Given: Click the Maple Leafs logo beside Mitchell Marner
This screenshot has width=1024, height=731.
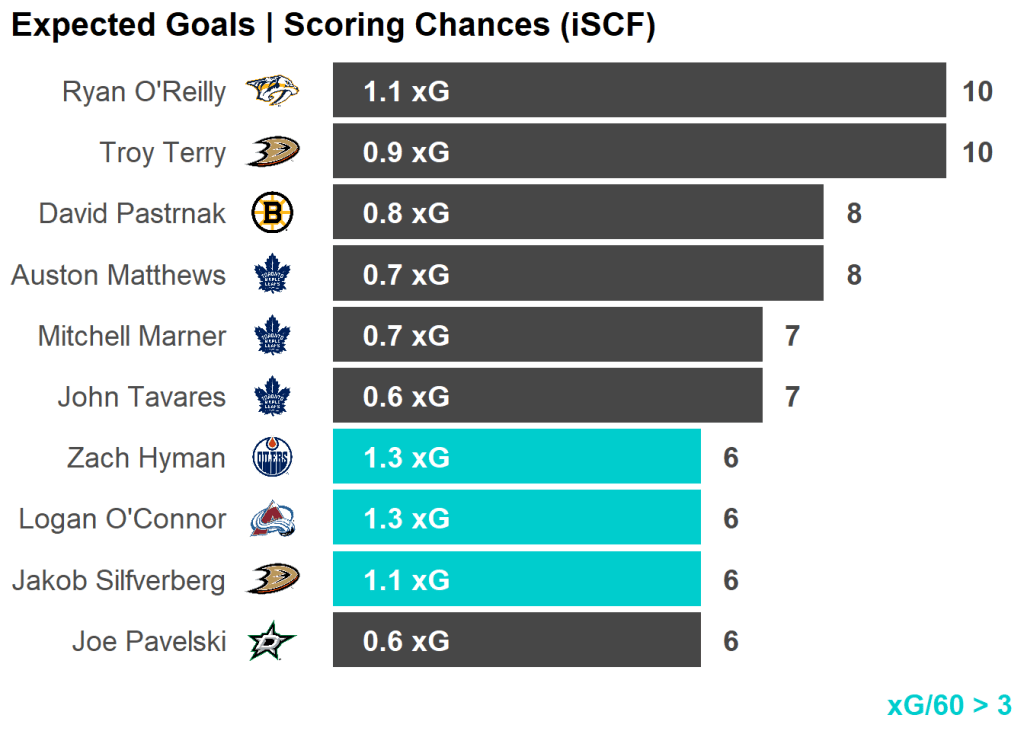Looking at the screenshot, I should pos(272,336).
